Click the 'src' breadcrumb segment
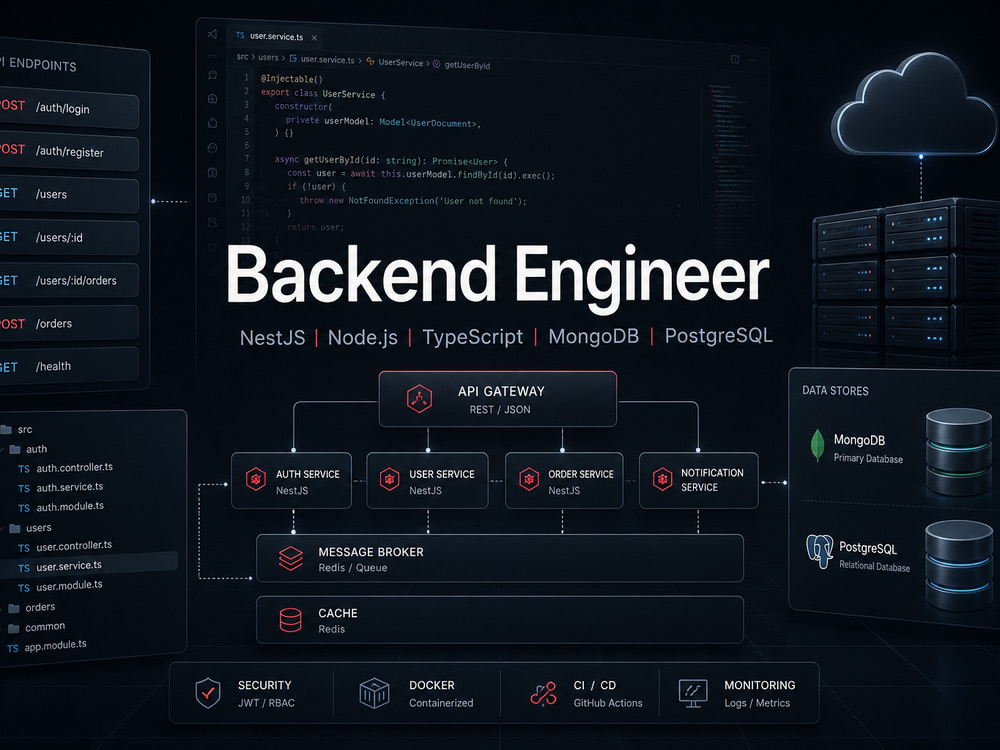Image resolution: width=1000 pixels, height=750 pixels. tap(242, 56)
